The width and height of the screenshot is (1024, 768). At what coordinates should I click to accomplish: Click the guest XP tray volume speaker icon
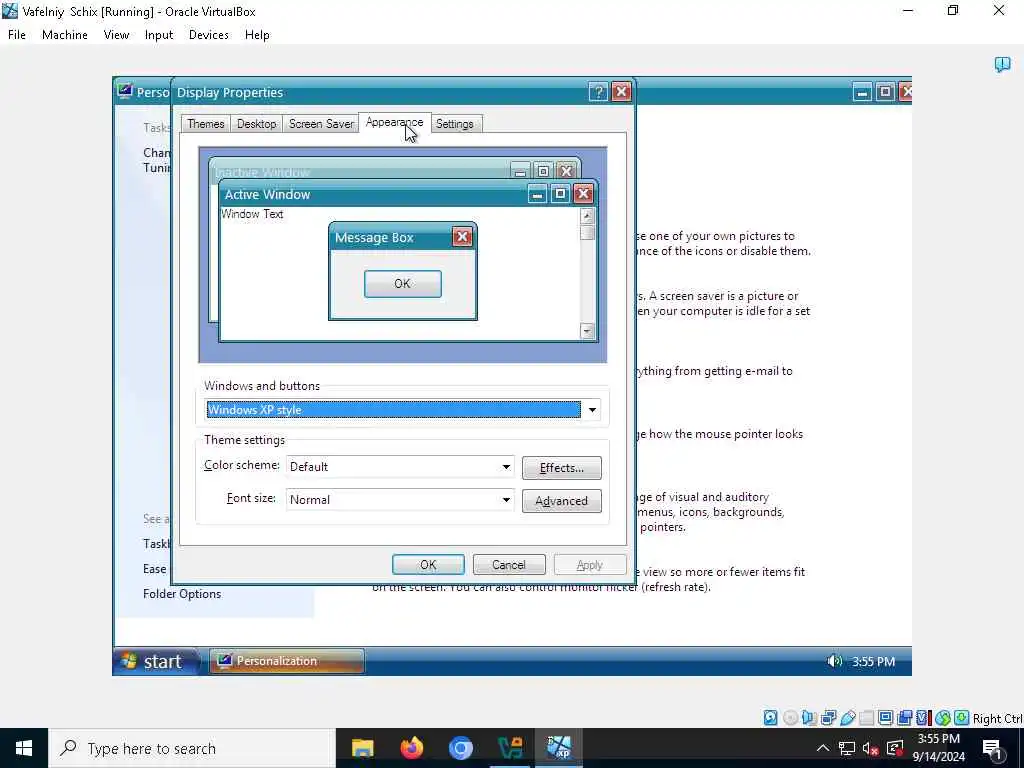tap(834, 661)
